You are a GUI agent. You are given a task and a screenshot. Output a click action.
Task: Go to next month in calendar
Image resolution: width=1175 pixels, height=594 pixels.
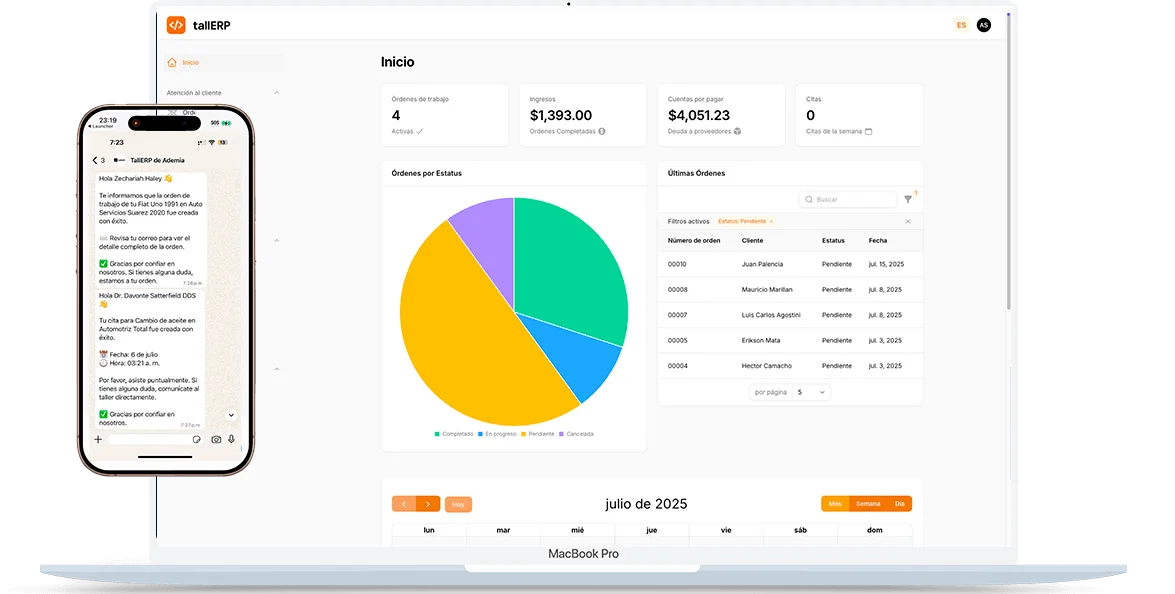pos(428,504)
